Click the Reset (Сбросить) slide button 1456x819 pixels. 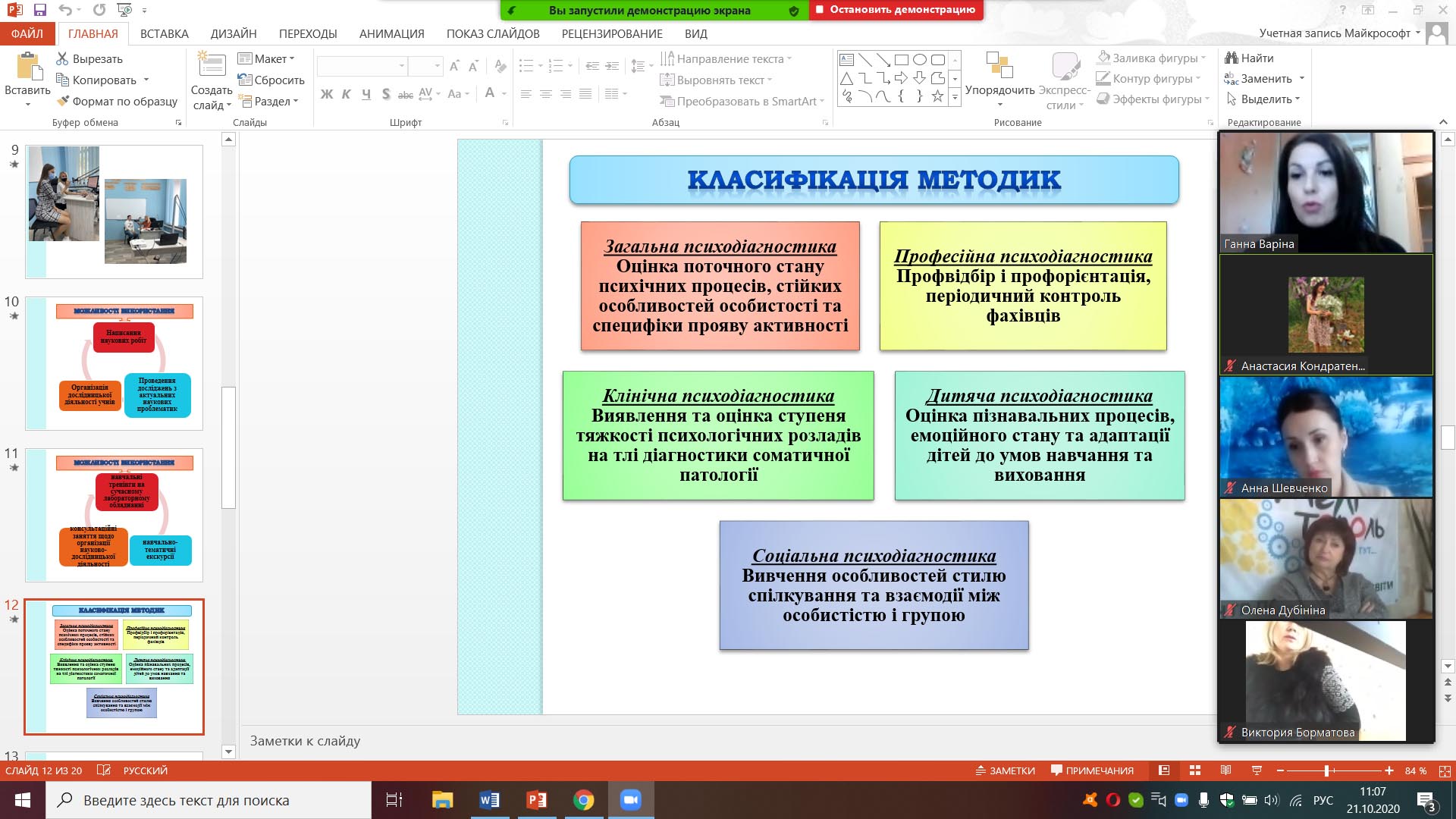(271, 80)
